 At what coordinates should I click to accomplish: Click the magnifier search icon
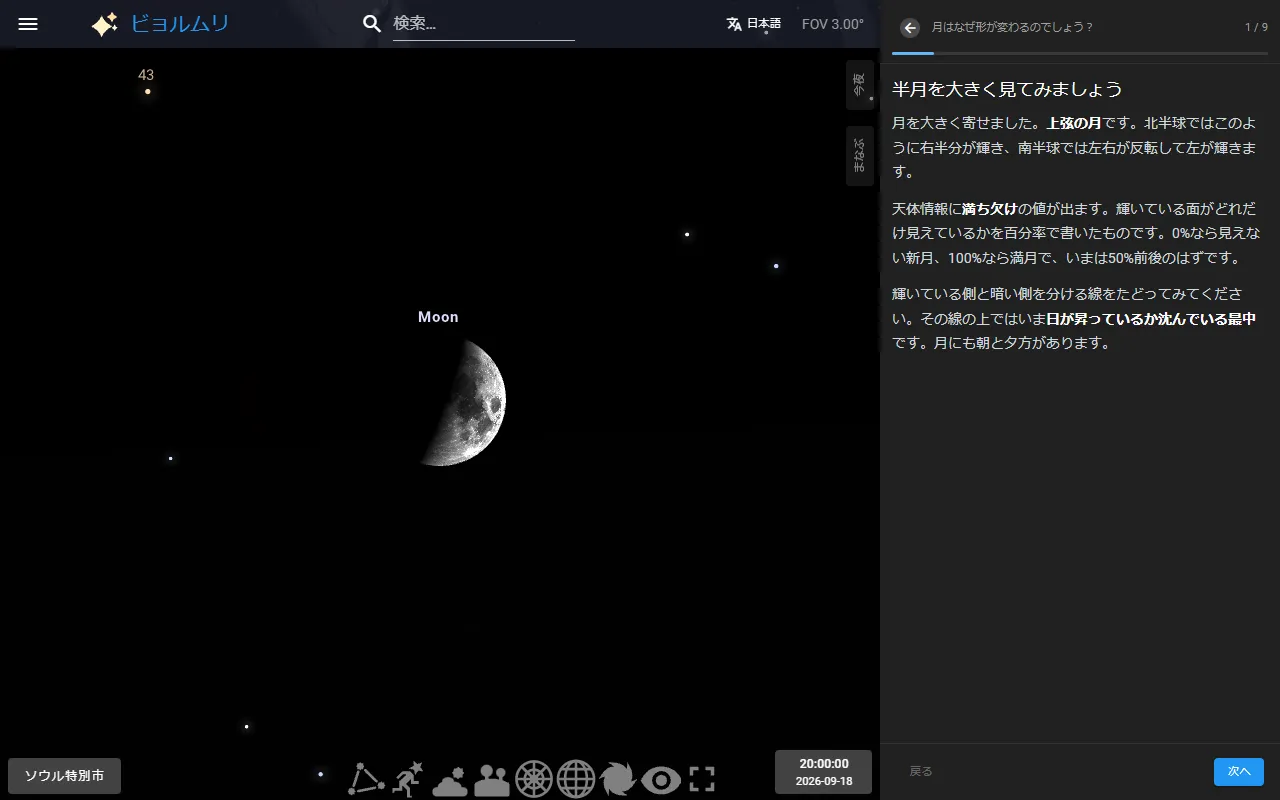372,24
